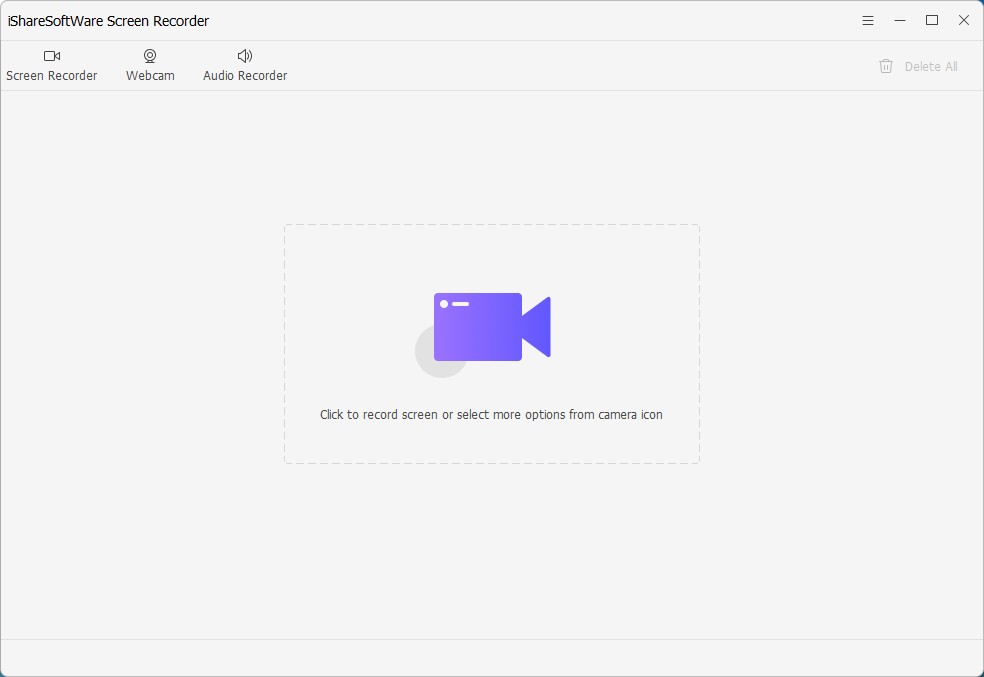This screenshot has width=984, height=677.
Task: Click the Webcam icon in toolbar
Action: [150, 56]
